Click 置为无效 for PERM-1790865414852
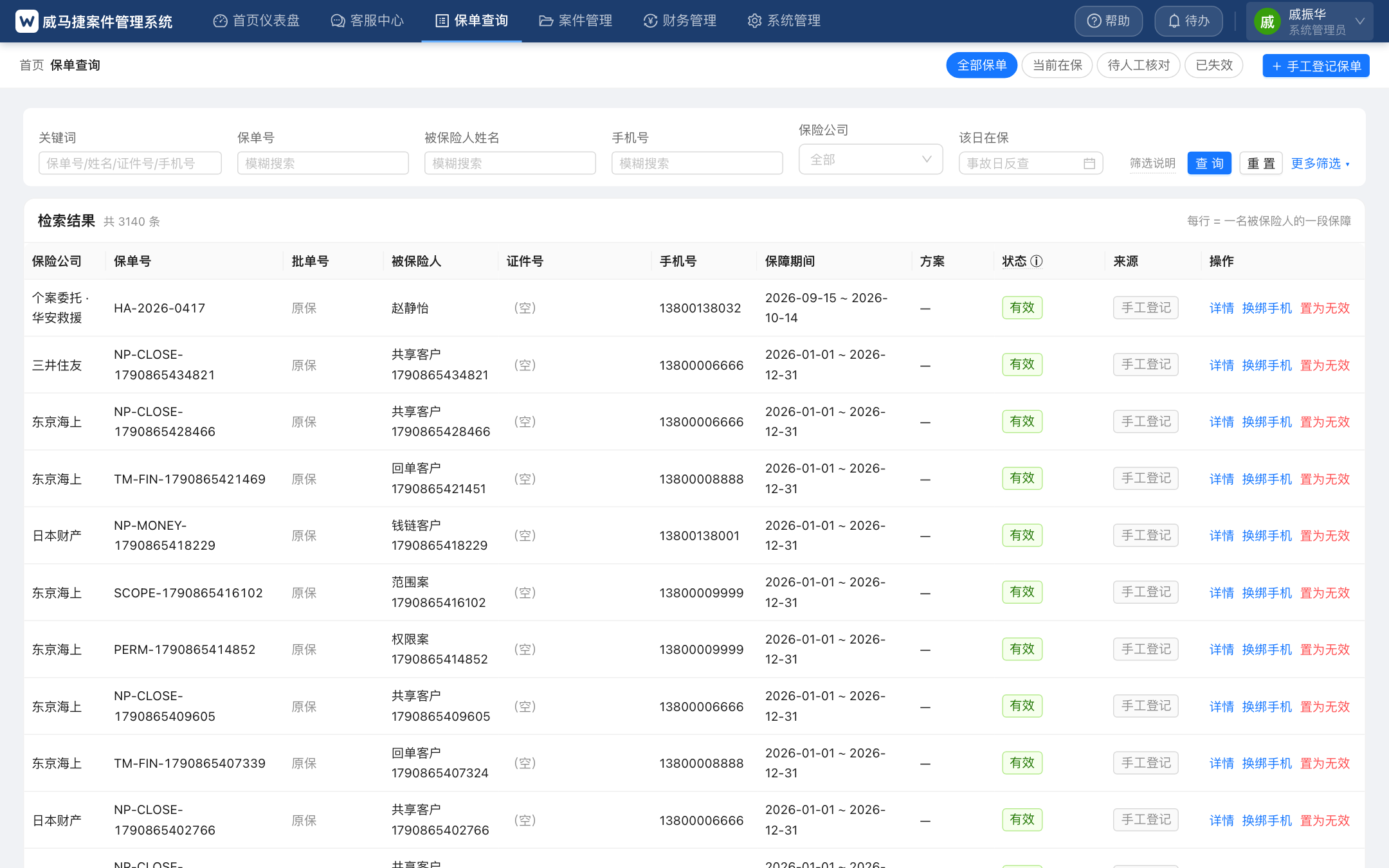 [1325, 649]
